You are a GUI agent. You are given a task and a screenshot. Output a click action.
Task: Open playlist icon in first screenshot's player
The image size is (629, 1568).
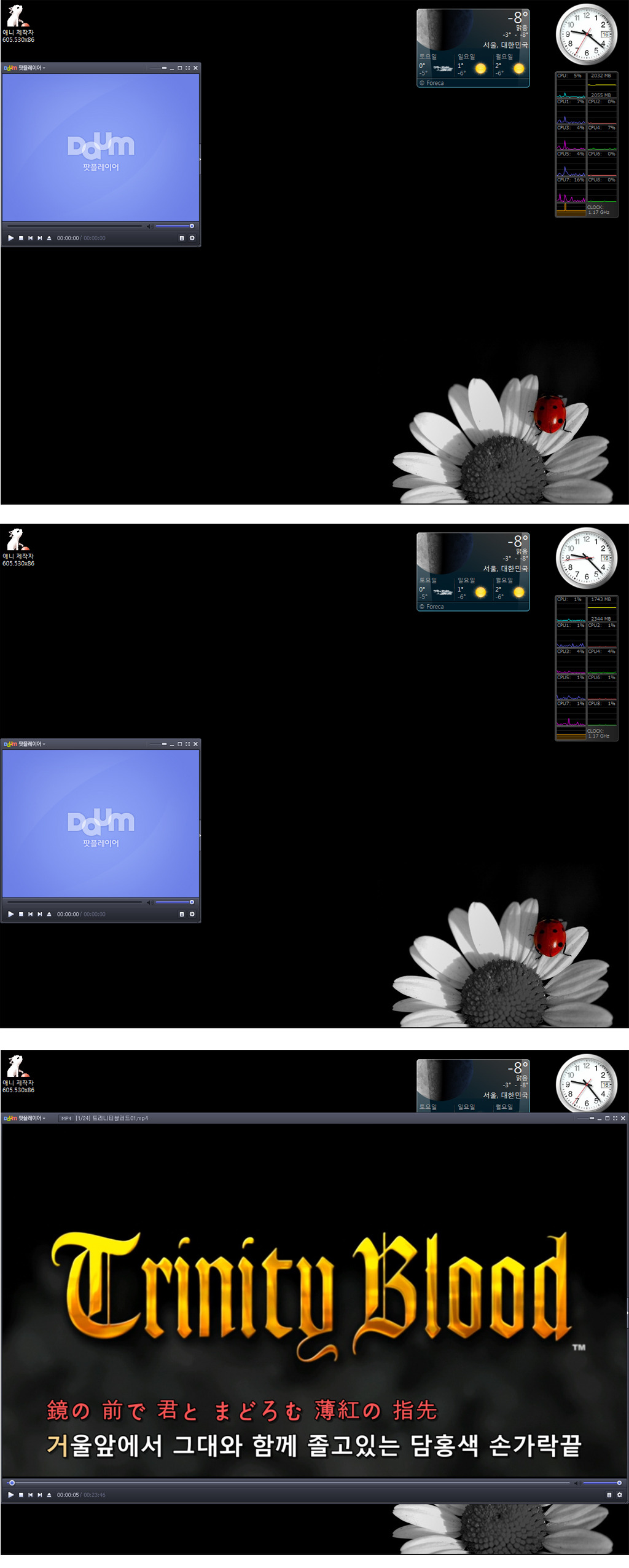click(181, 238)
